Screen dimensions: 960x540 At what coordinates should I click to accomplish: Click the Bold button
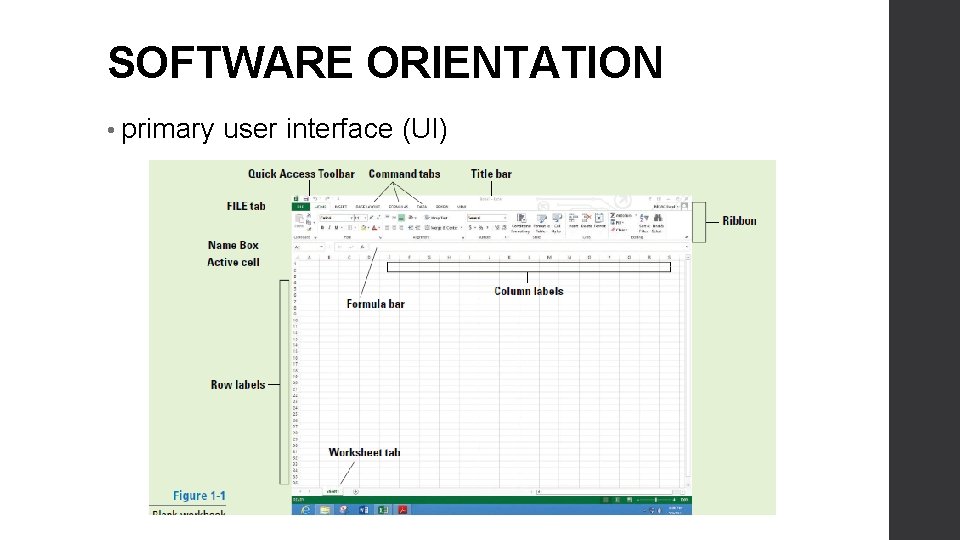(x=322, y=228)
